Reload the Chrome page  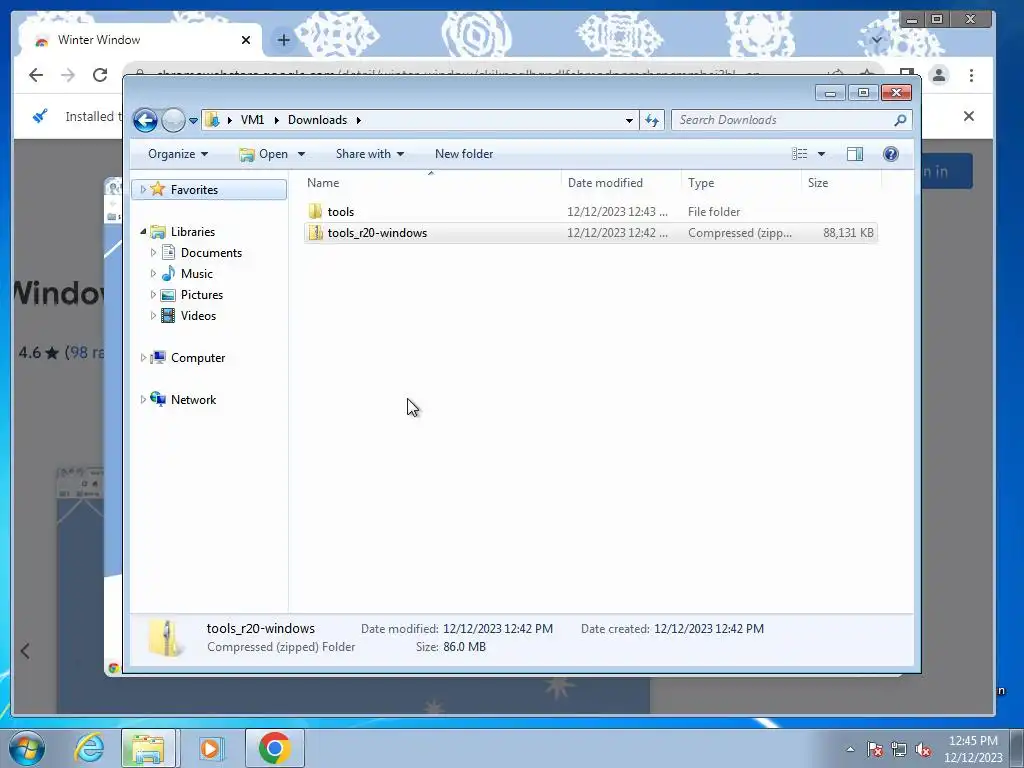100,75
